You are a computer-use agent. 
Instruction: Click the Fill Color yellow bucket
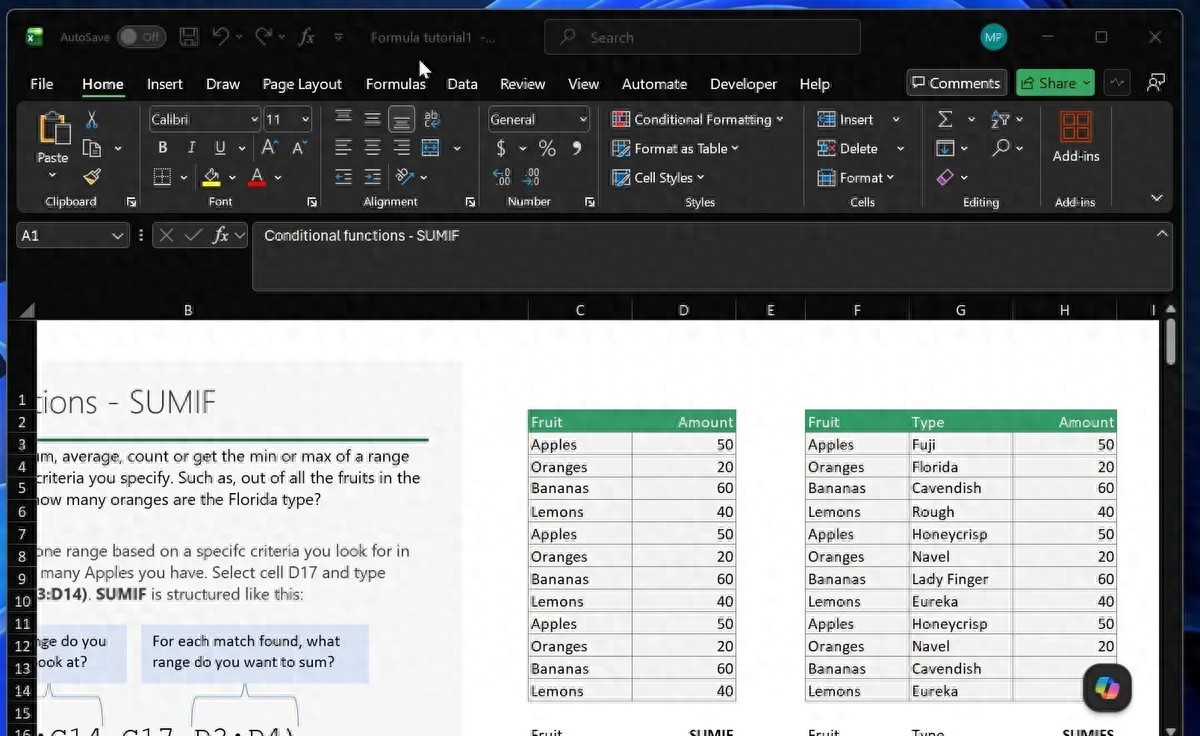tap(211, 177)
